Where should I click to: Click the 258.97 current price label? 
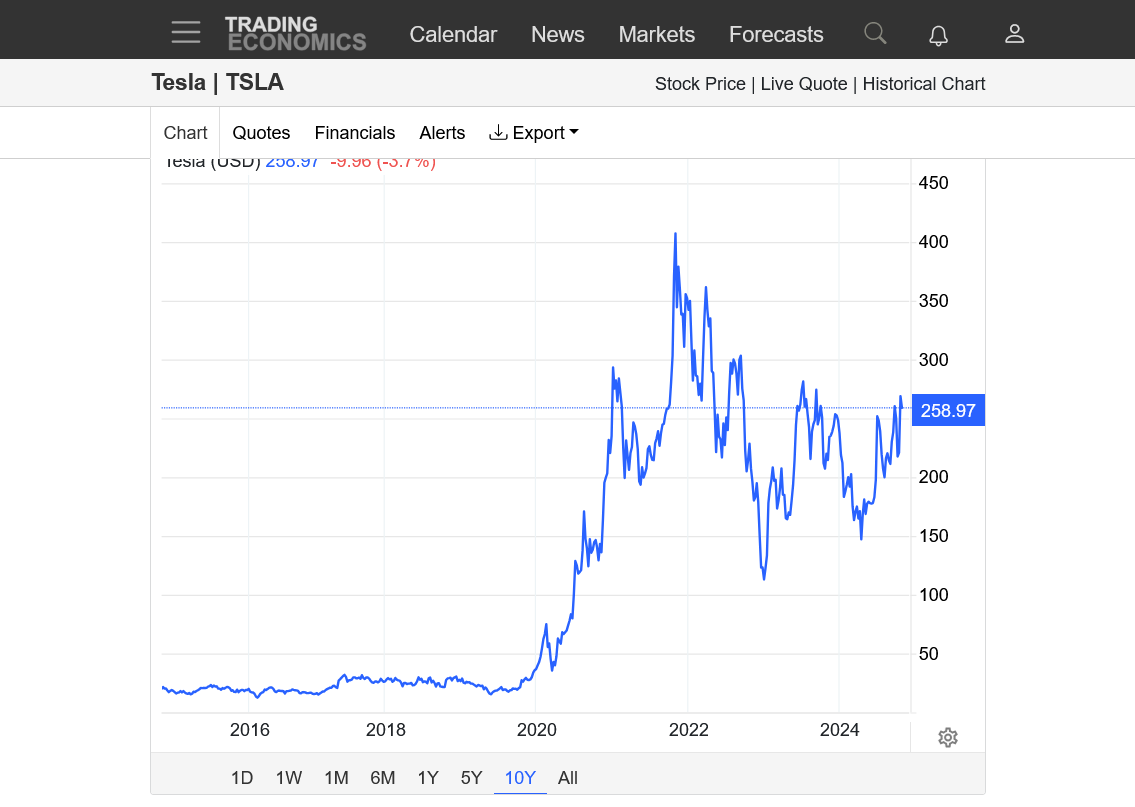click(x=948, y=410)
